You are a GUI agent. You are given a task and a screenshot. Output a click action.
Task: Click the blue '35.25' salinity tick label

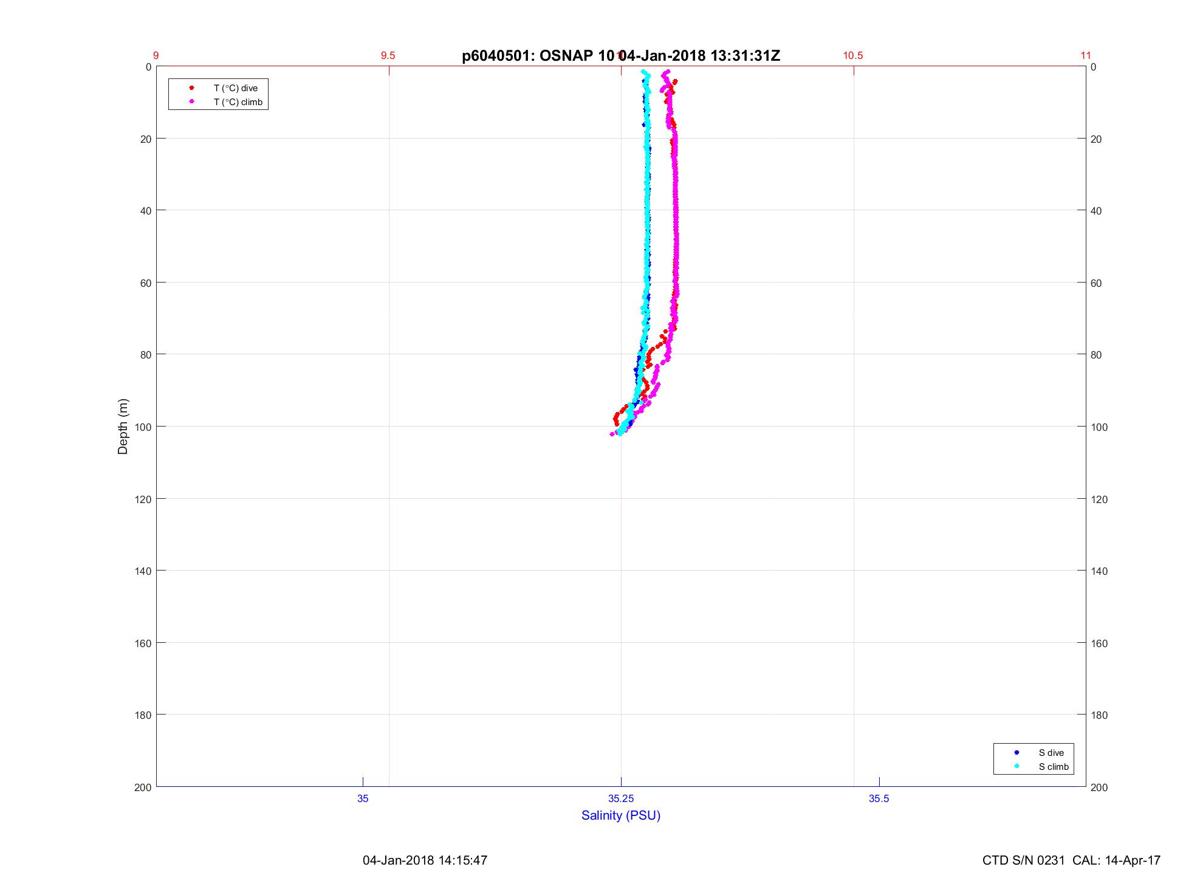621,798
